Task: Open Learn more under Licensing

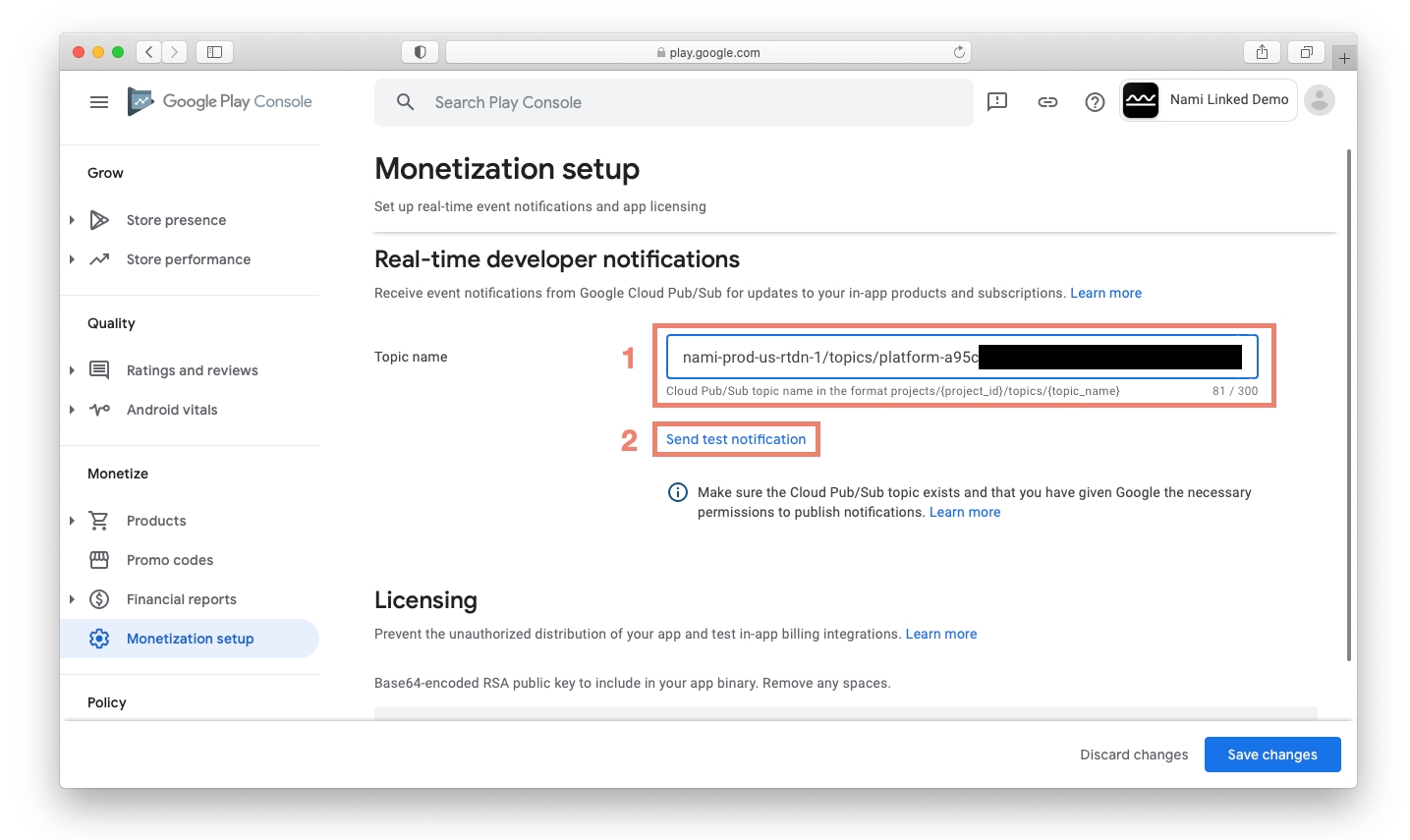Action: [941, 634]
